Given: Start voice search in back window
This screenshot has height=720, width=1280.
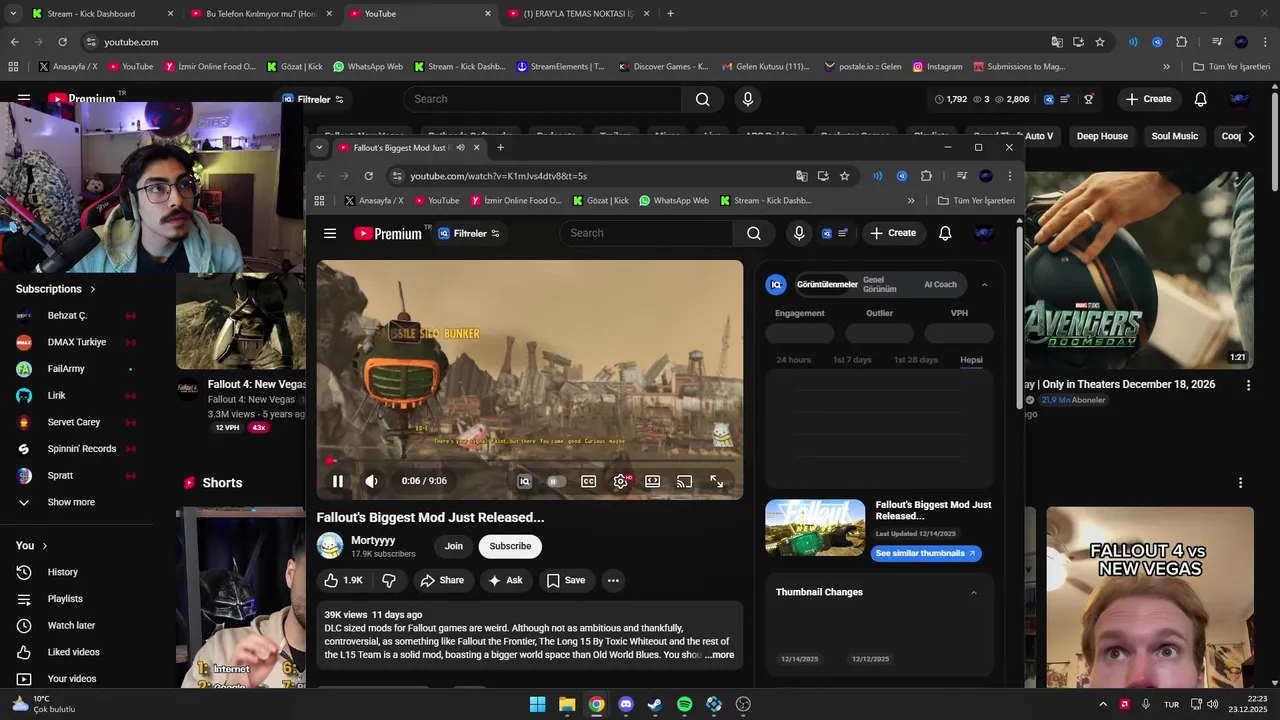Looking at the screenshot, I should [x=748, y=99].
